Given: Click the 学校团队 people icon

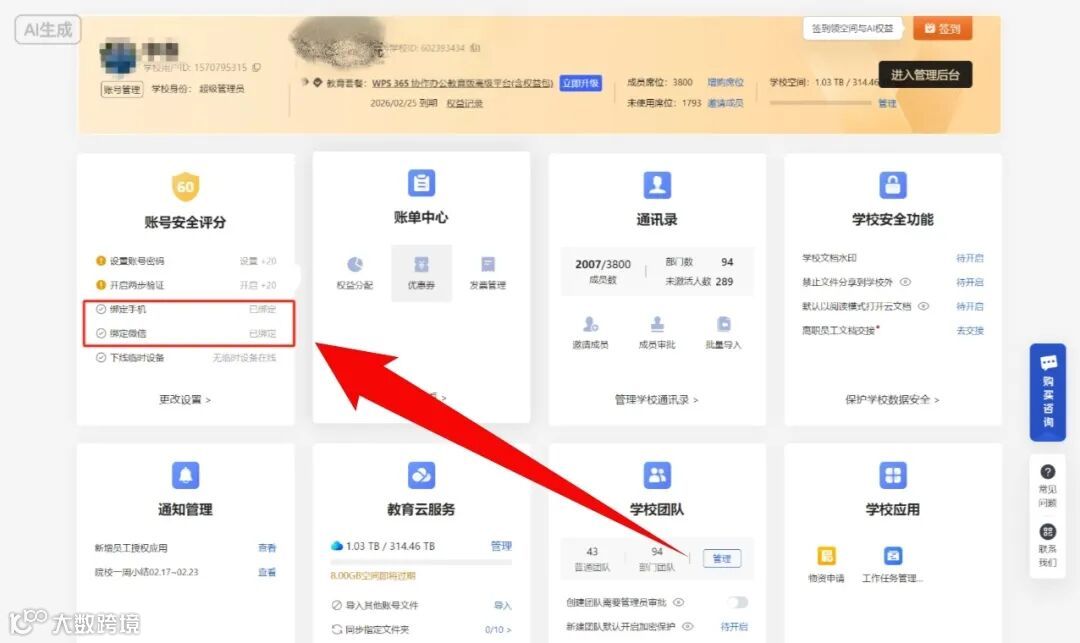Looking at the screenshot, I should (x=657, y=475).
